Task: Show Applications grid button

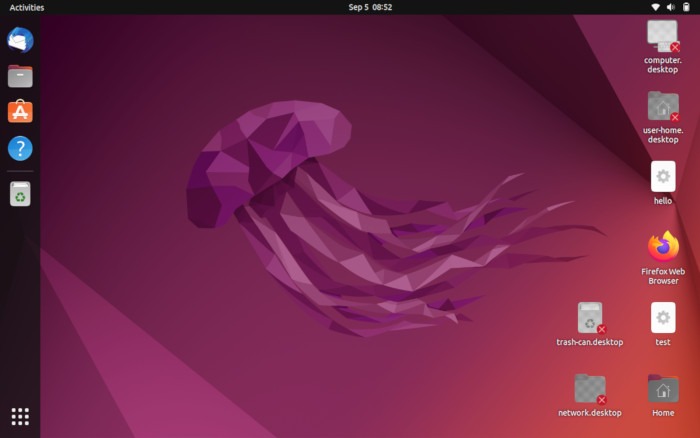Action: [20, 417]
